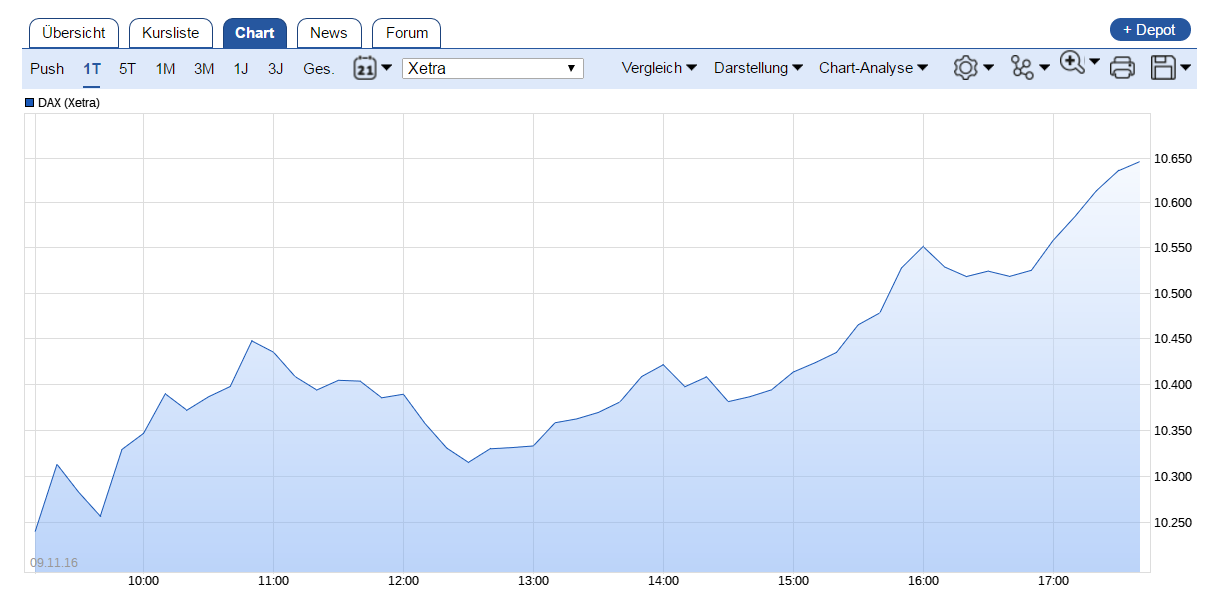Click the 10.350 price axis label
The width and height of the screenshot is (1208, 593).
[1173, 431]
